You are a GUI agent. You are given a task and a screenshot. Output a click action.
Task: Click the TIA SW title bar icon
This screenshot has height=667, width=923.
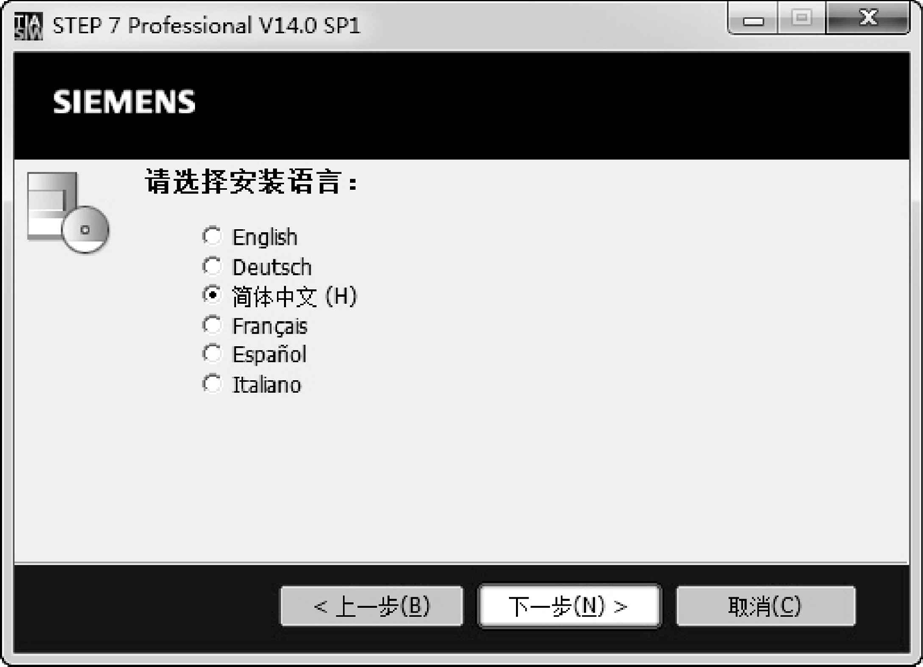coord(28,26)
